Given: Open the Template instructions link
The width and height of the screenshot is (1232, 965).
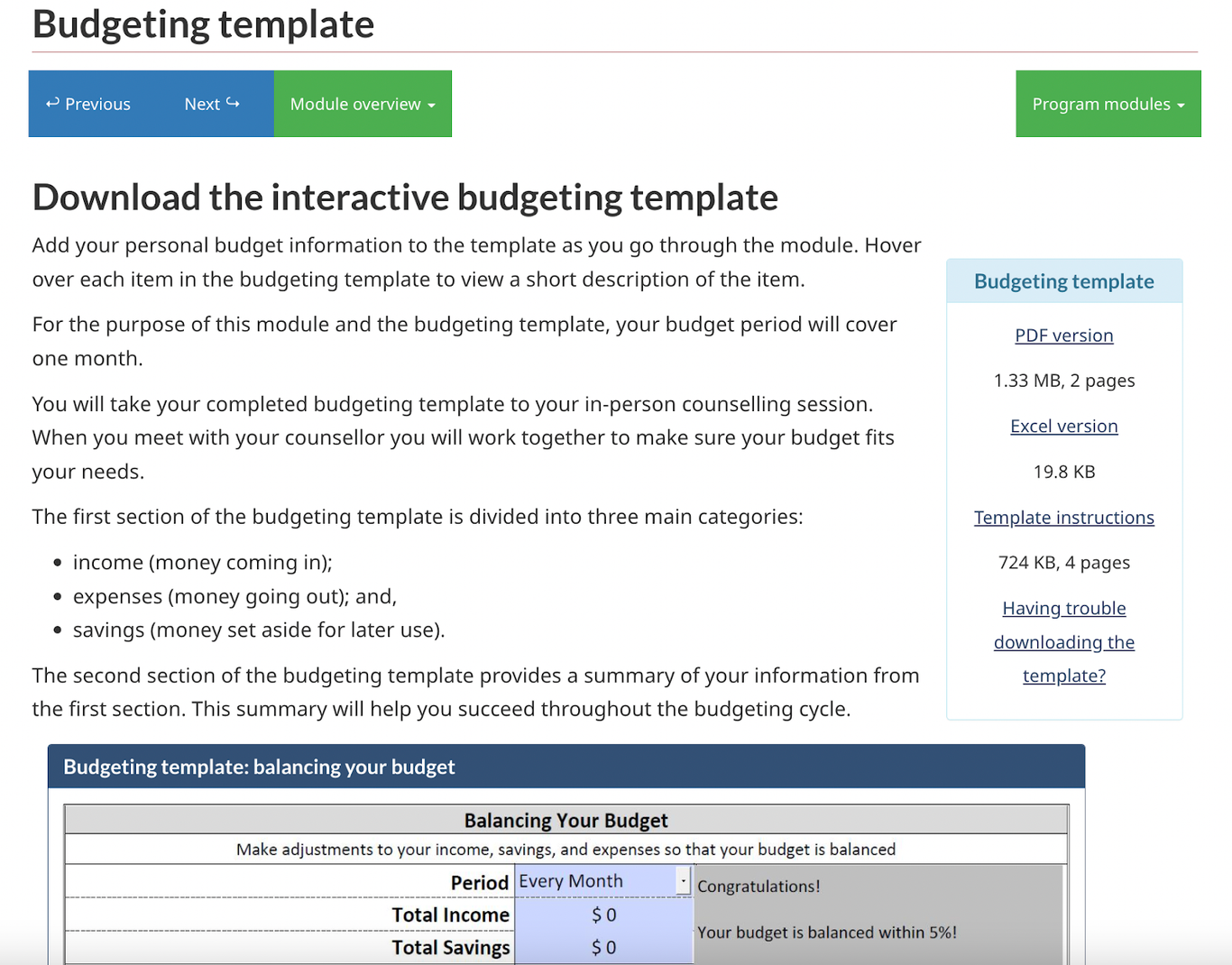Looking at the screenshot, I should click(1064, 517).
